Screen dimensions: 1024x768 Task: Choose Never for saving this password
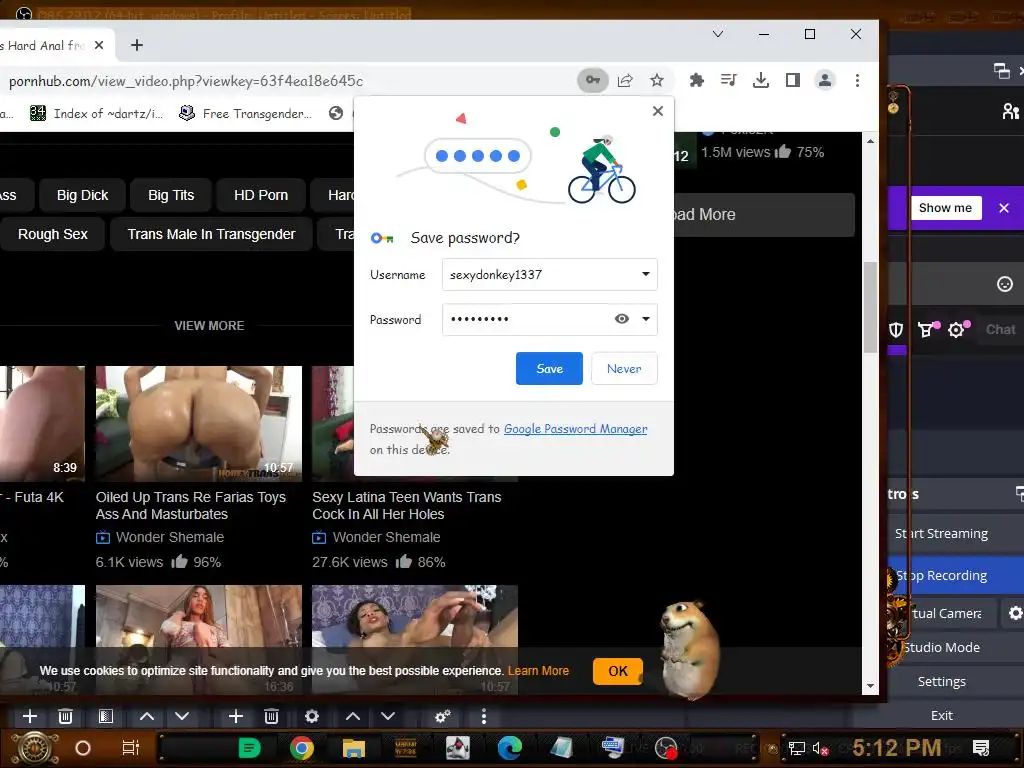pos(624,368)
